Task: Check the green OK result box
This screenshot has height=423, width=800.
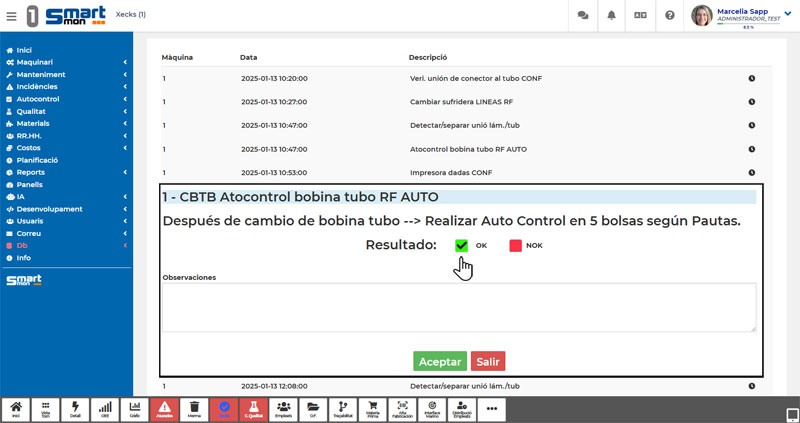Action: pos(461,246)
